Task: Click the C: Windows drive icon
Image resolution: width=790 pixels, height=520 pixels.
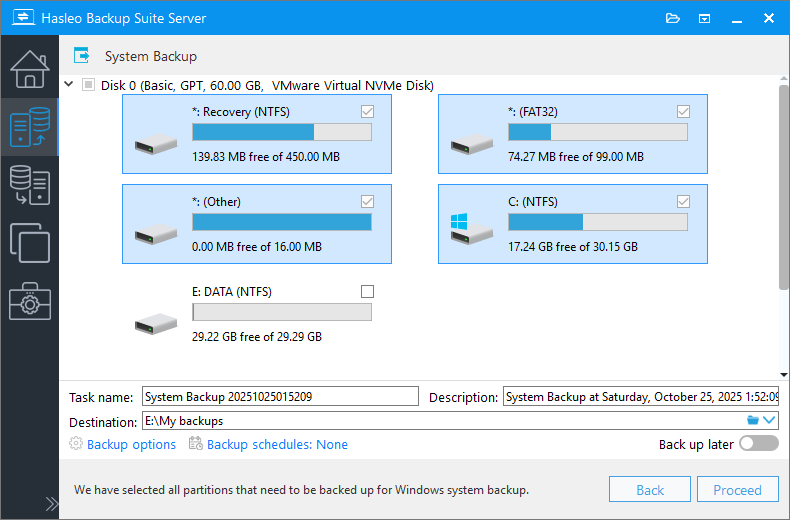Action: (x=472, y=229)
